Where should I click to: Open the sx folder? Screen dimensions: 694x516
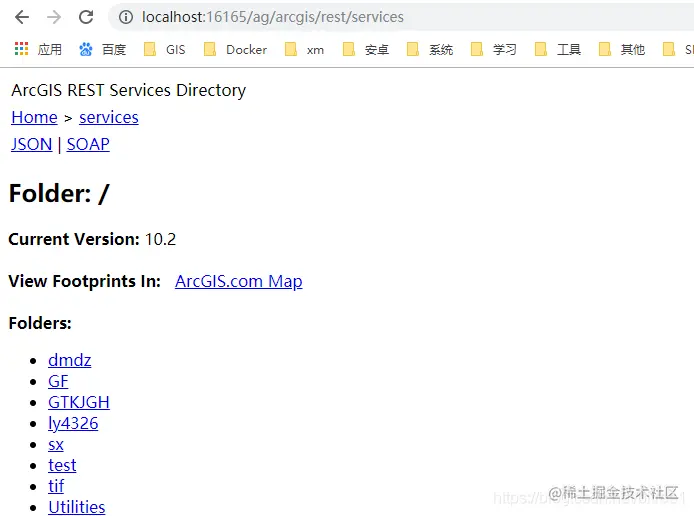[56, 444]
